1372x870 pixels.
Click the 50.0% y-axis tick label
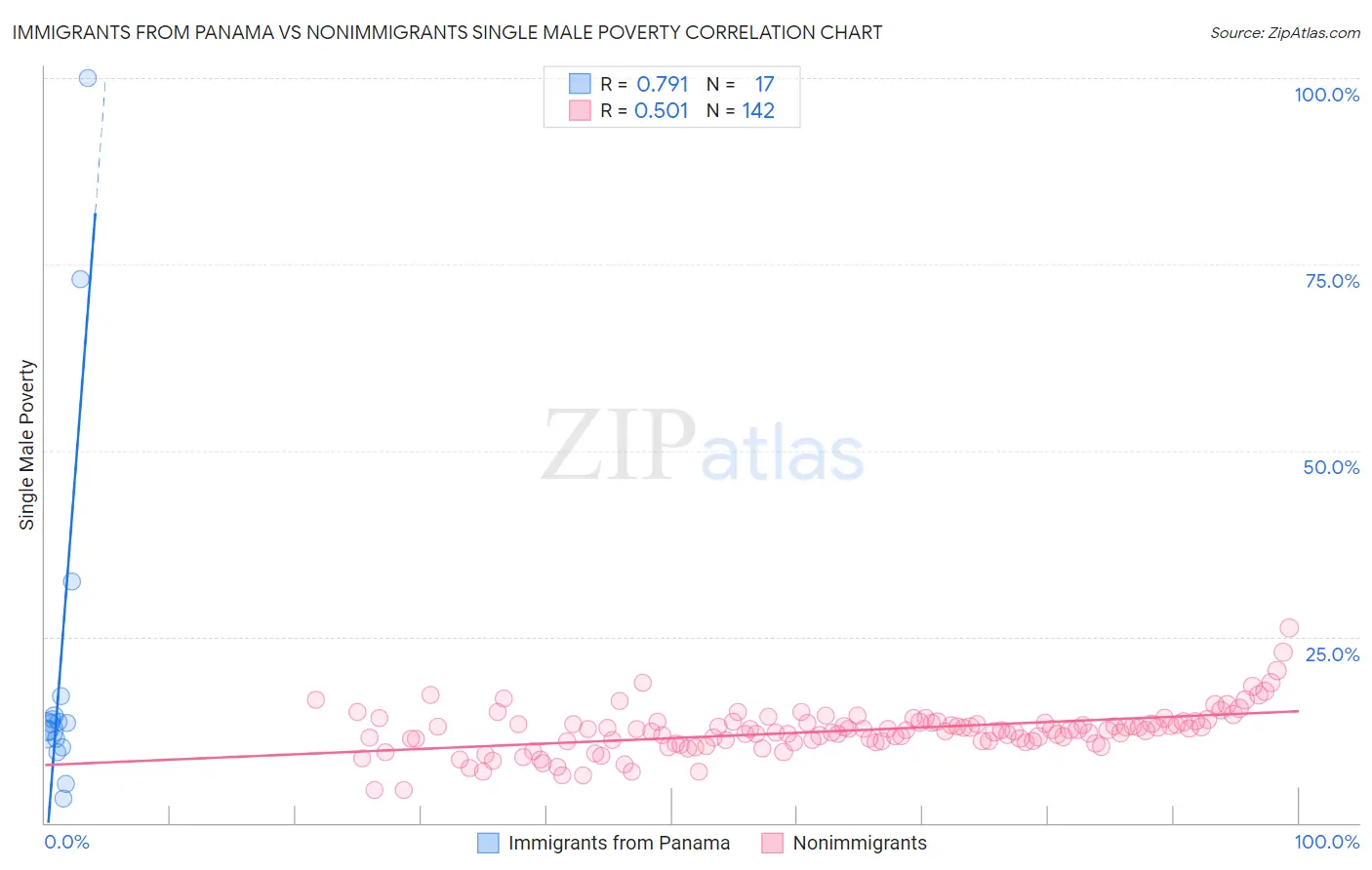point(1331,467)
